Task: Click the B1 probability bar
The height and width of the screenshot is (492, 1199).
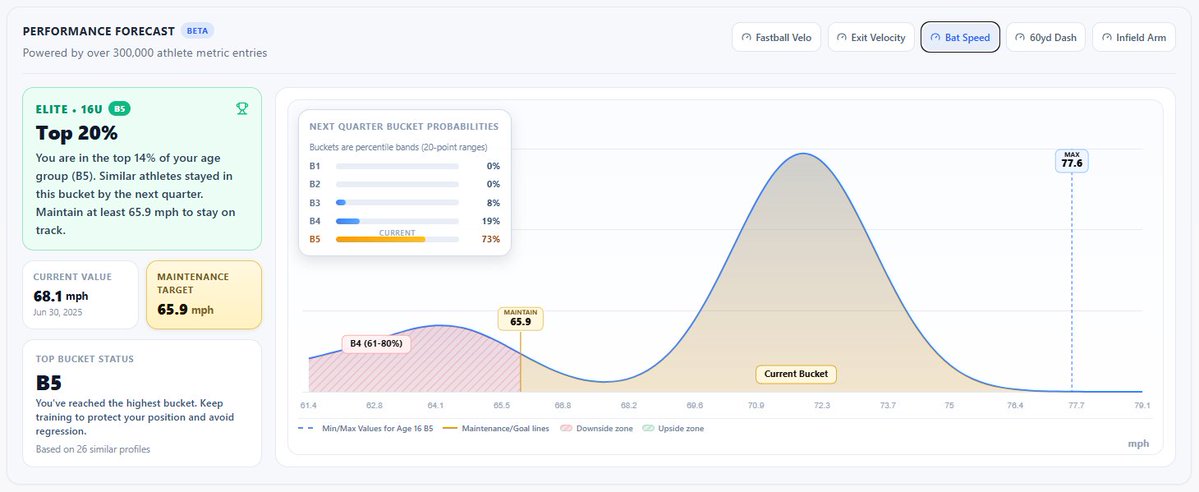Action: pyautogui.click(x=398, y=166)
